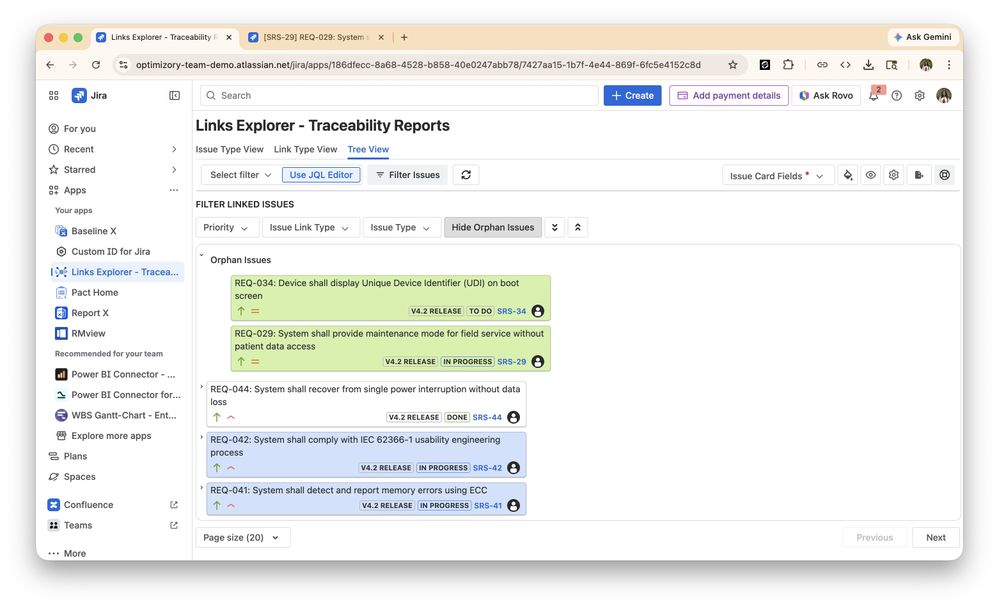This screenshot has height=608, width=999.
Task: Click assignee avatar on SRS-44 card
Action: coord(514,417)
